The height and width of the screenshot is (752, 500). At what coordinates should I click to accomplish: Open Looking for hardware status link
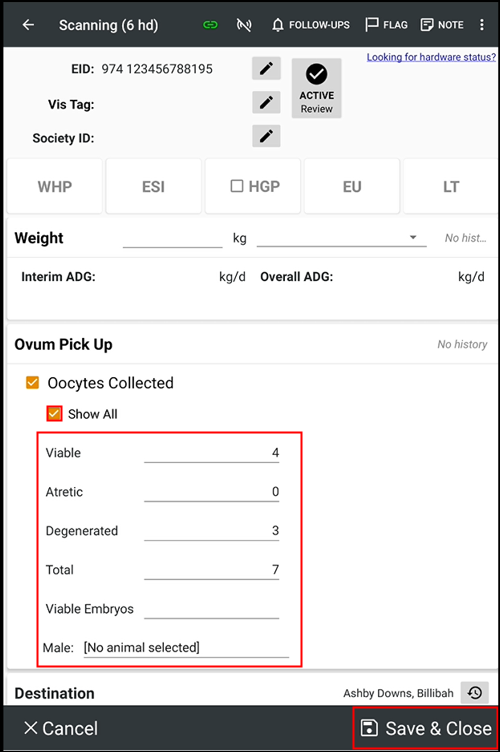pos(431,57)
